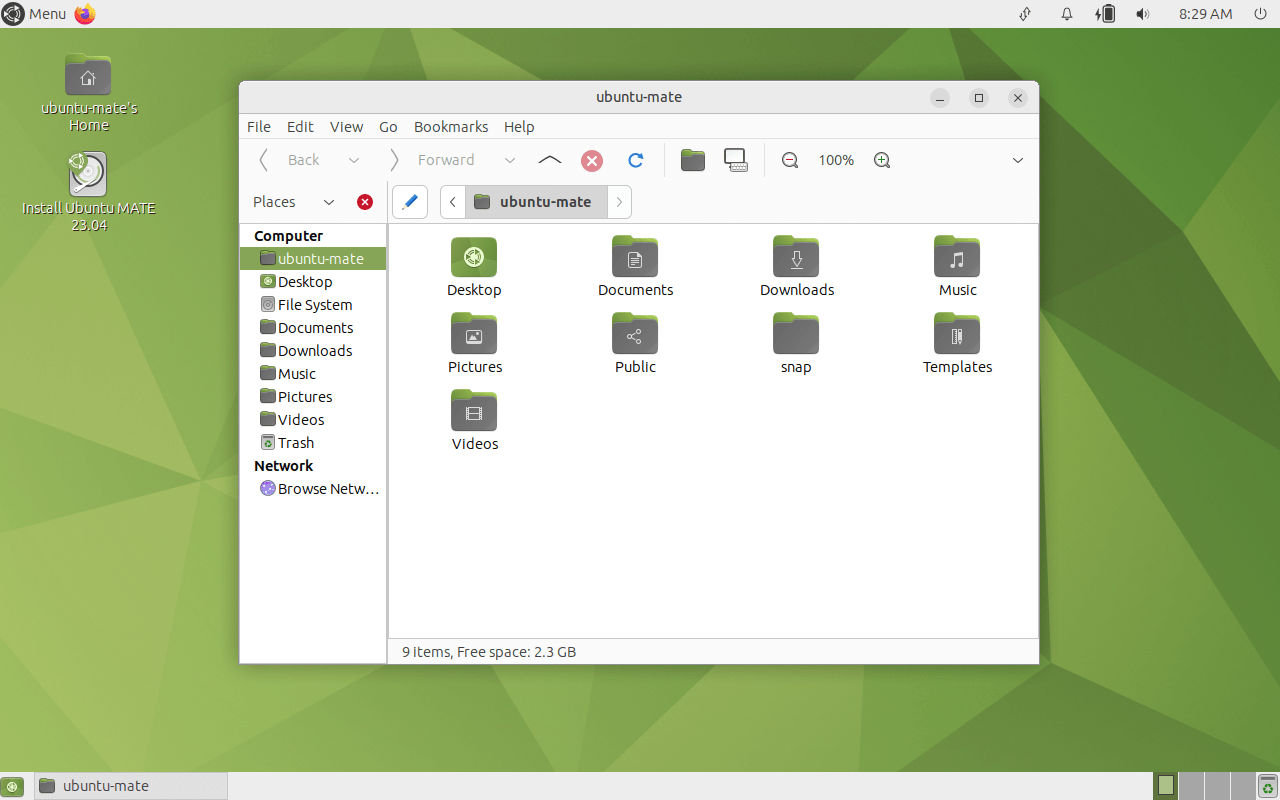Open the Bookmarks menu
Image resolution: width=1280 pixels, height=800 pixels.
(x=451, y=127)
